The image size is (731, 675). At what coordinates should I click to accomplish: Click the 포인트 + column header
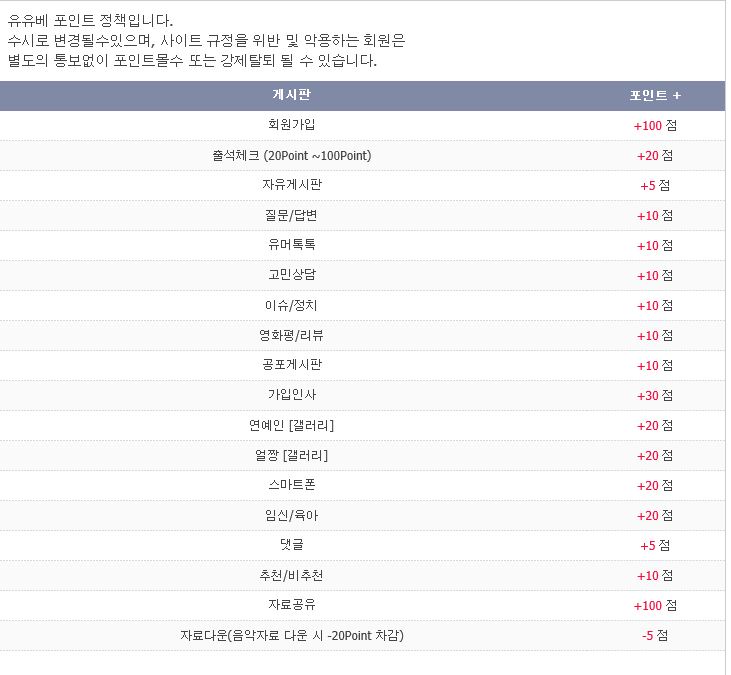pyautogui.click(x=655, y=96)
